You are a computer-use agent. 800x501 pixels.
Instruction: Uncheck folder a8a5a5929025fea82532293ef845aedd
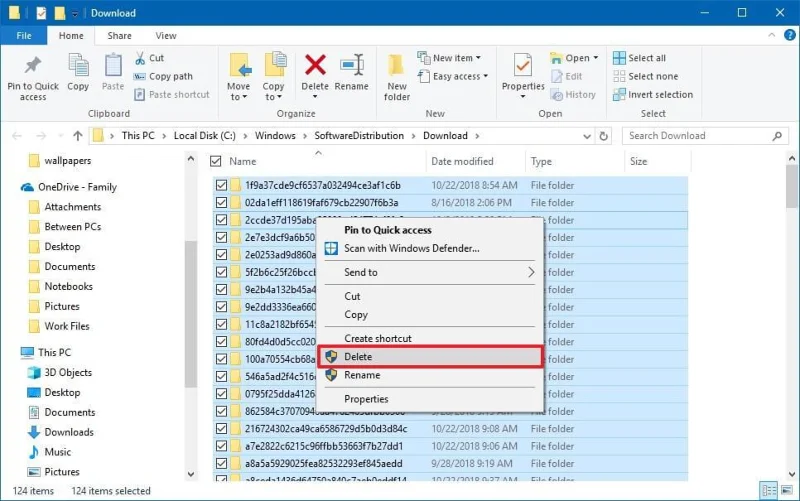click(221, 463)
